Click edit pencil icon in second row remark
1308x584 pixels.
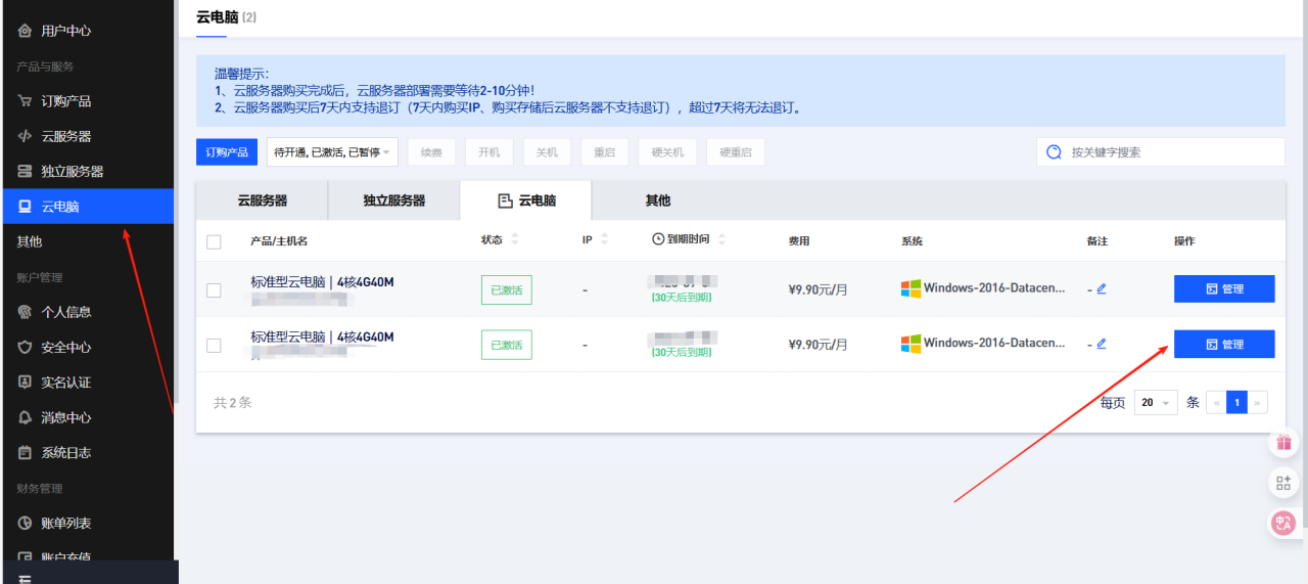coord(1102,344)
